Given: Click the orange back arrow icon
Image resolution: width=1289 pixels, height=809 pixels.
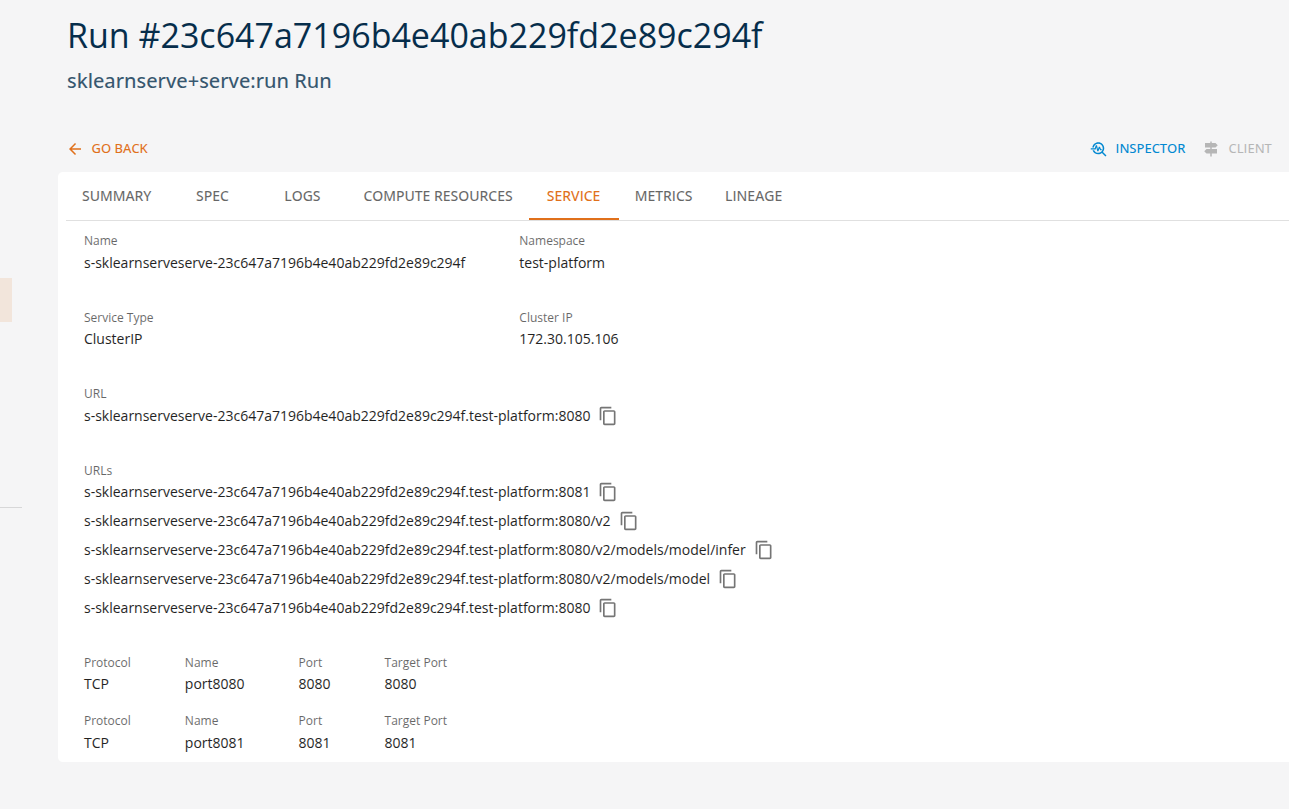Looking at the screenshot, I should 75,149.
